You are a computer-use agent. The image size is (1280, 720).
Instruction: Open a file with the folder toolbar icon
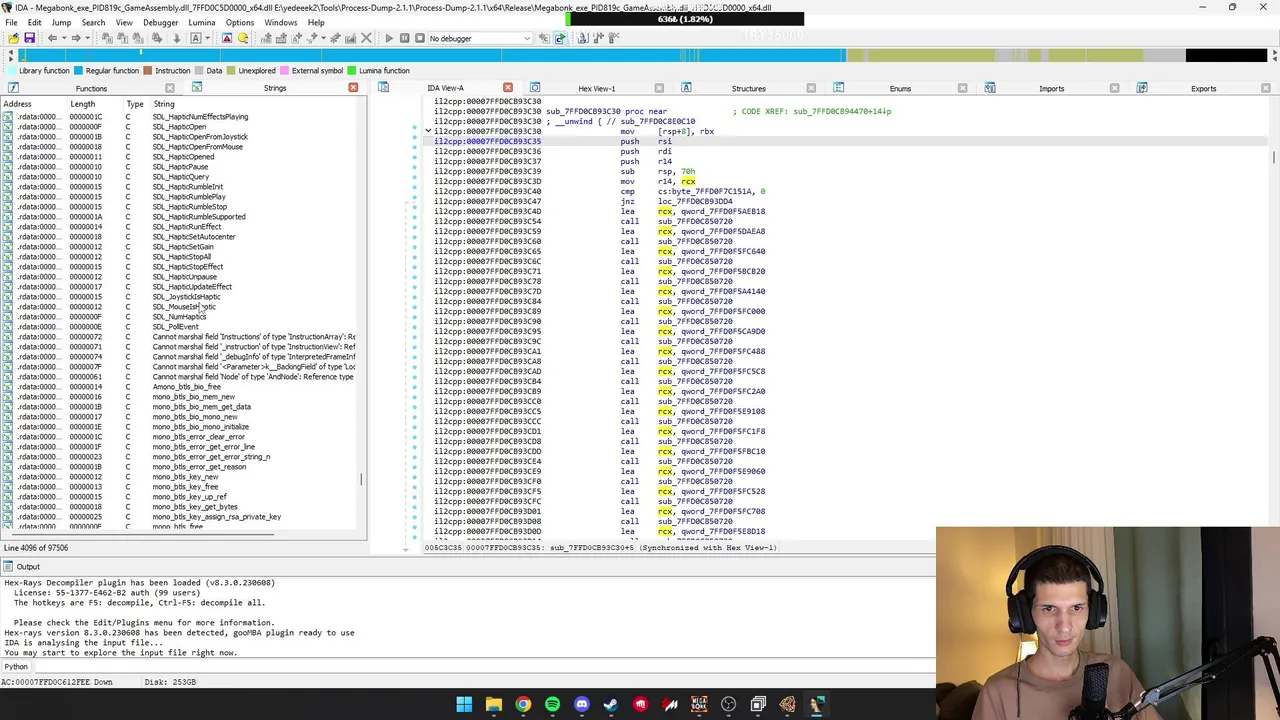click(x=13, y=38)
